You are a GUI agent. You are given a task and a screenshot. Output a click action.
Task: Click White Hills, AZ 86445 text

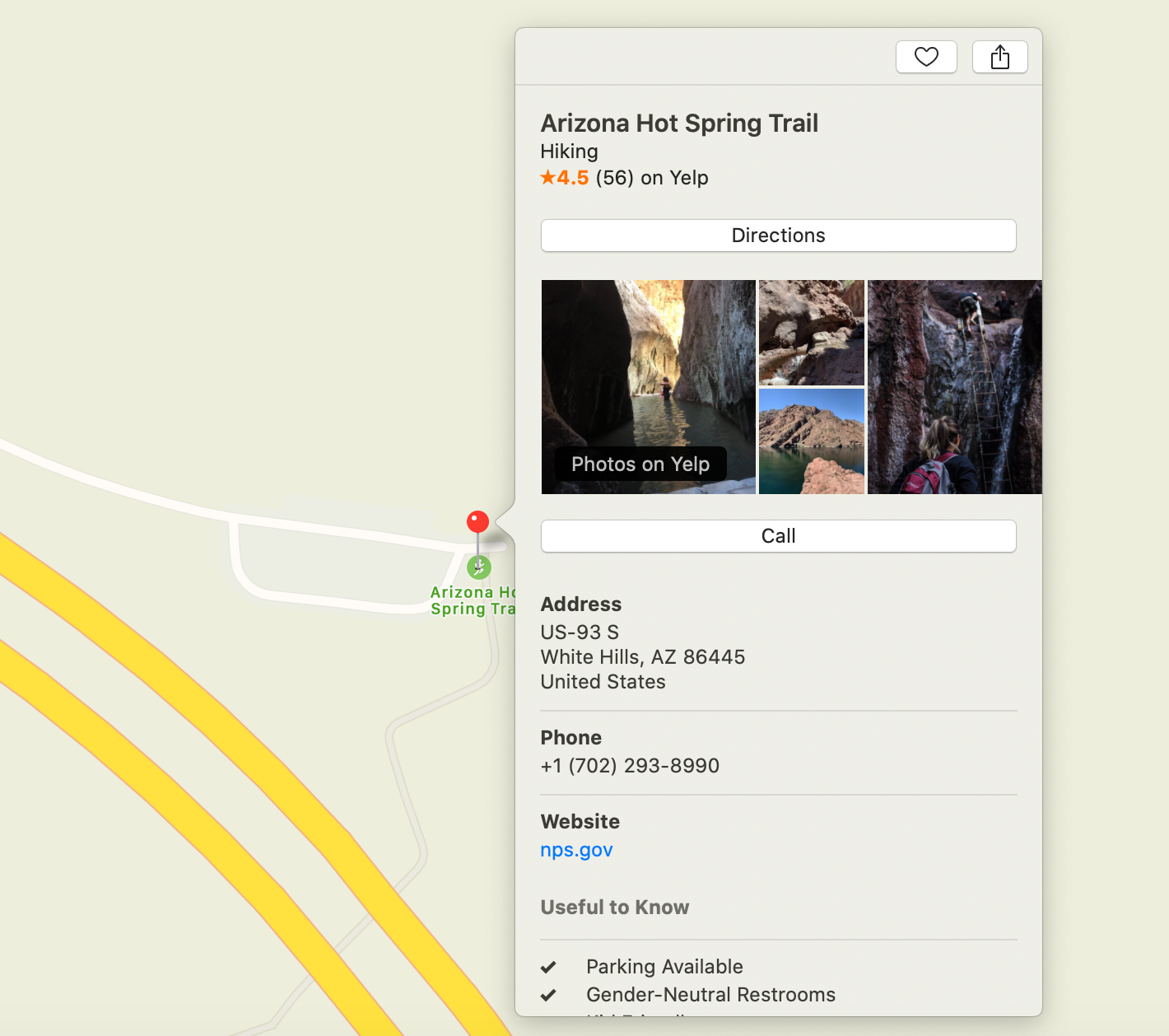pyautogui.click(x=642, y=657)
